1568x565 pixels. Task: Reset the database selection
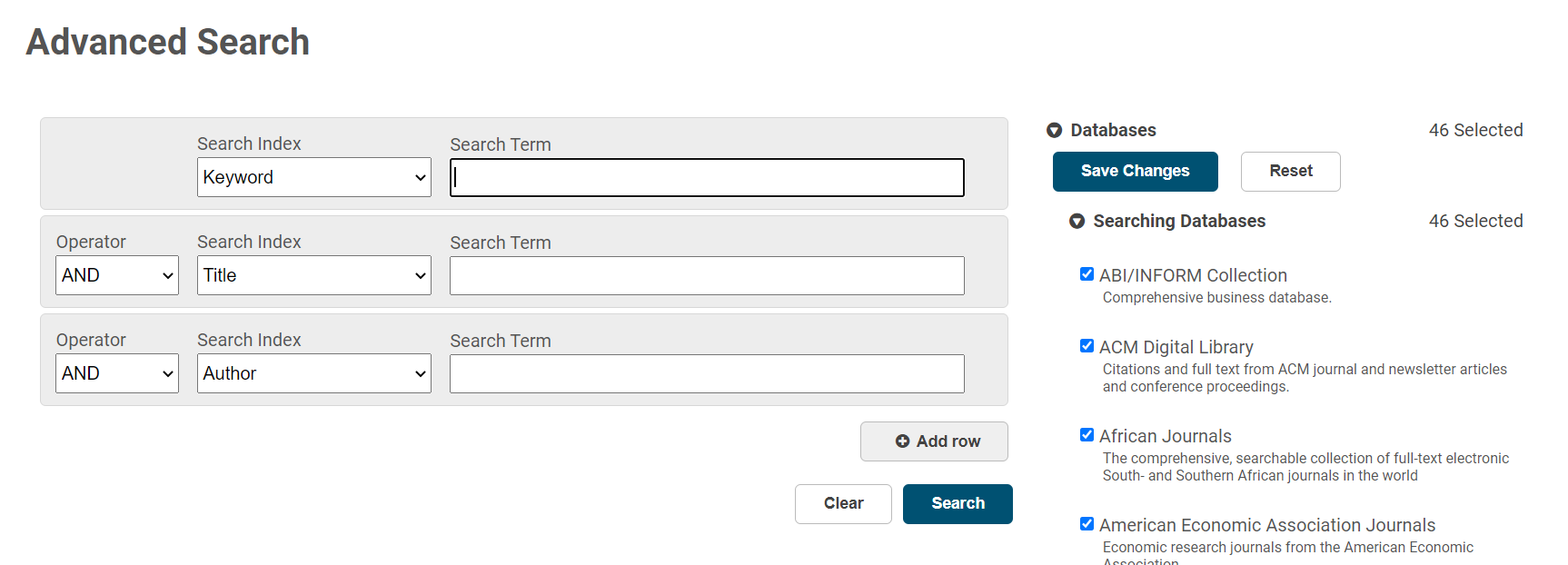pos(1290,172)
